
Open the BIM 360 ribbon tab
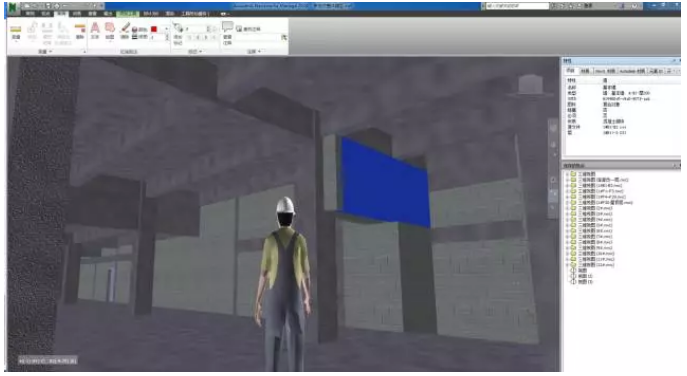tap(150, 14)
